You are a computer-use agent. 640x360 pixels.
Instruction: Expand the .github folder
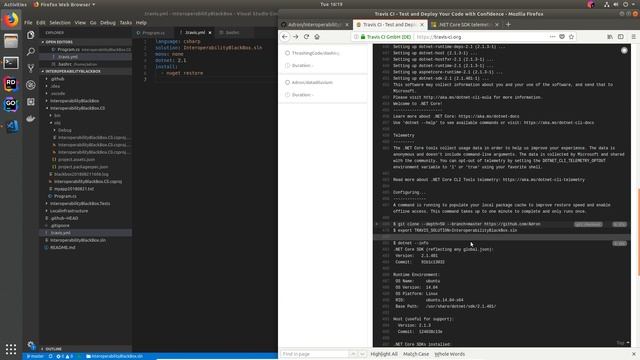(58, 79)
